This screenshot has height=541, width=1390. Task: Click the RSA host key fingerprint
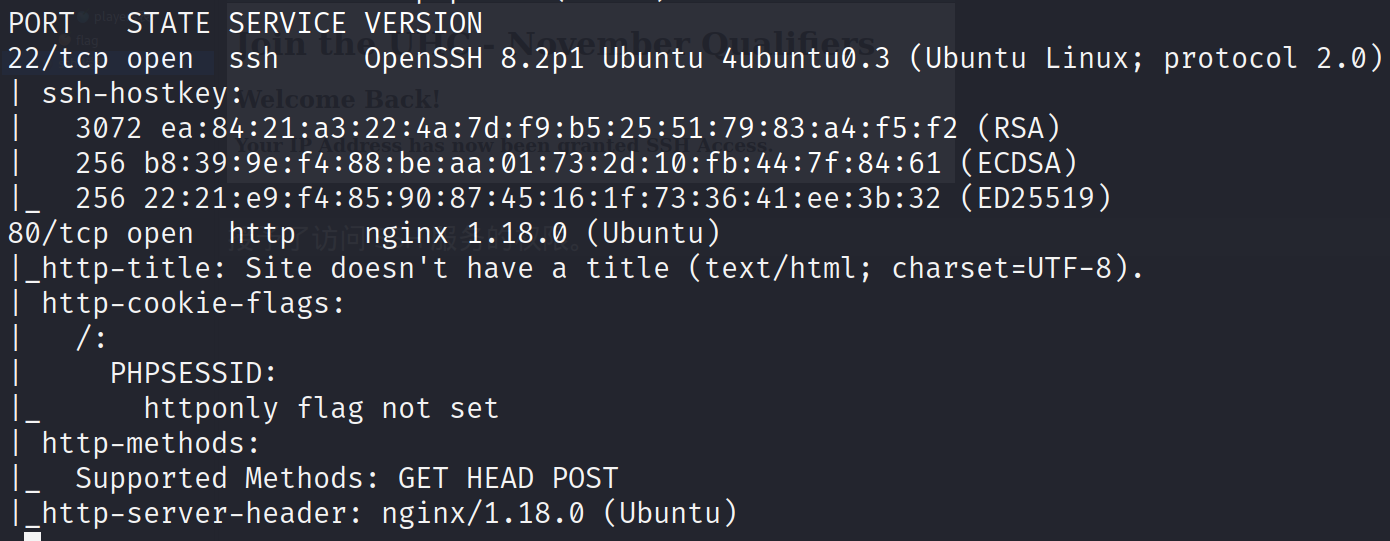(x=567, y=128)
